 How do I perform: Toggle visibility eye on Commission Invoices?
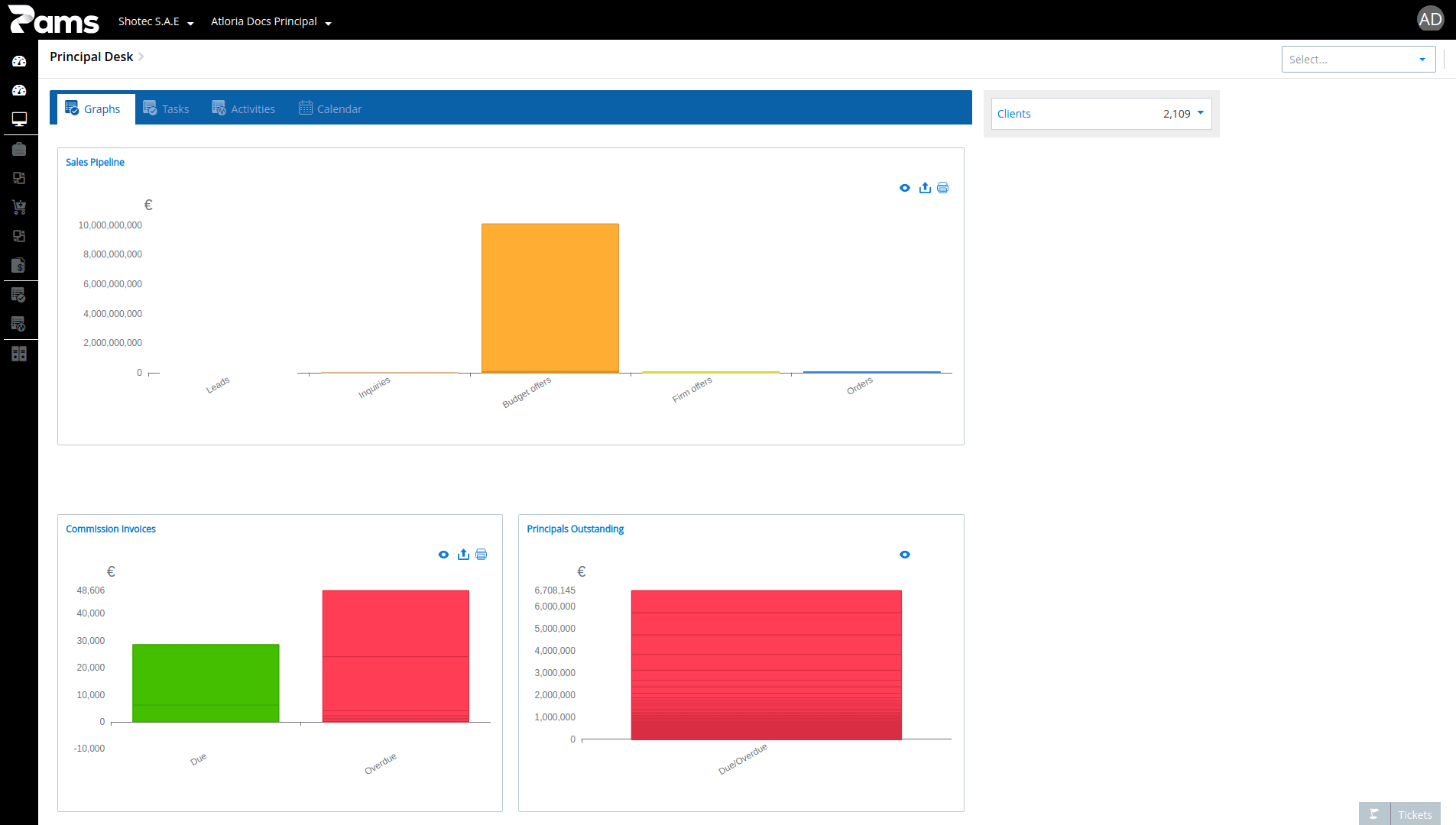click(x=443, y=555)
